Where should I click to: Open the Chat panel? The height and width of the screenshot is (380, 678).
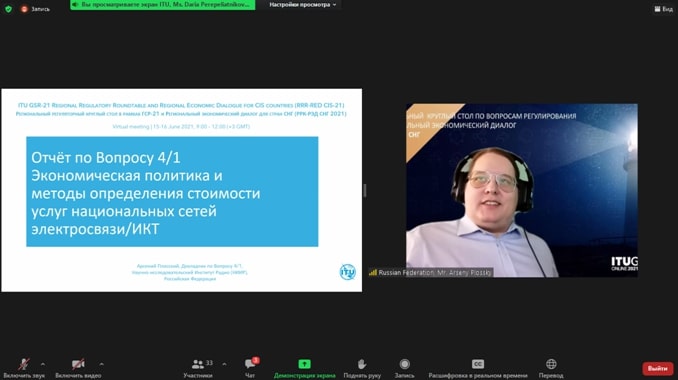pyautogui.click(x=250, y=368)
